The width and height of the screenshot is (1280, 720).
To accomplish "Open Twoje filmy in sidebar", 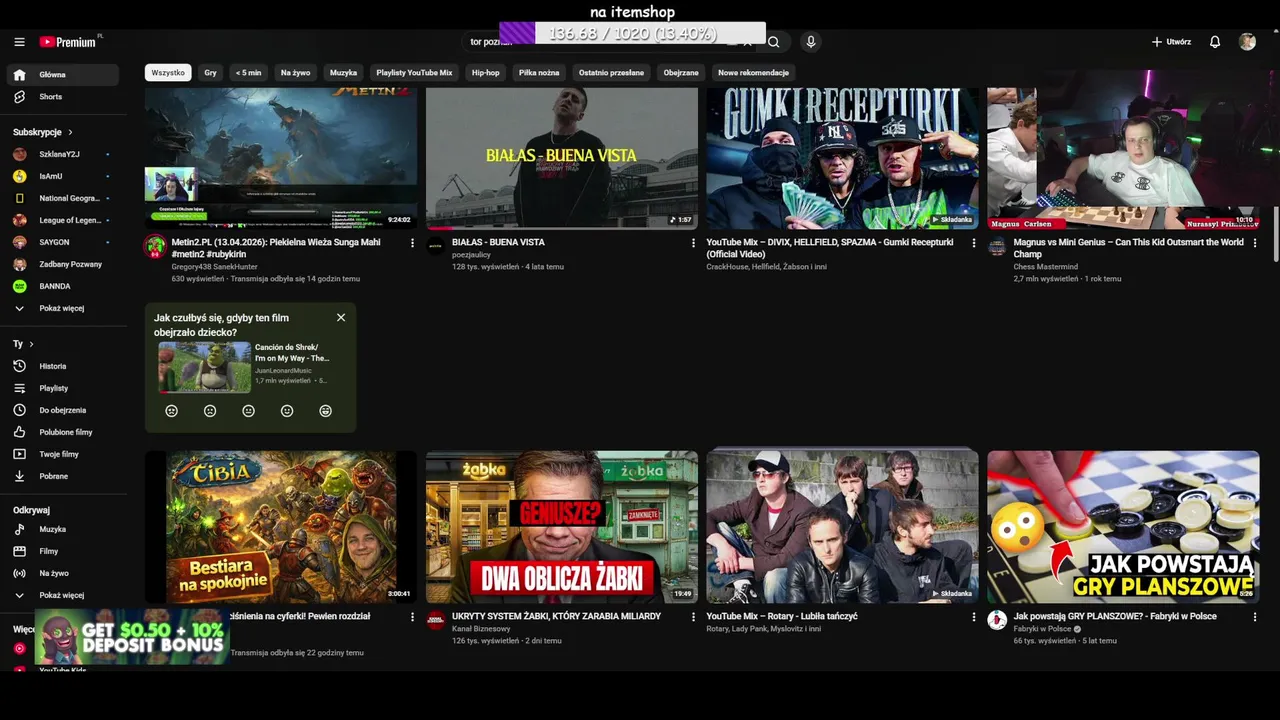I will [63, 454].
